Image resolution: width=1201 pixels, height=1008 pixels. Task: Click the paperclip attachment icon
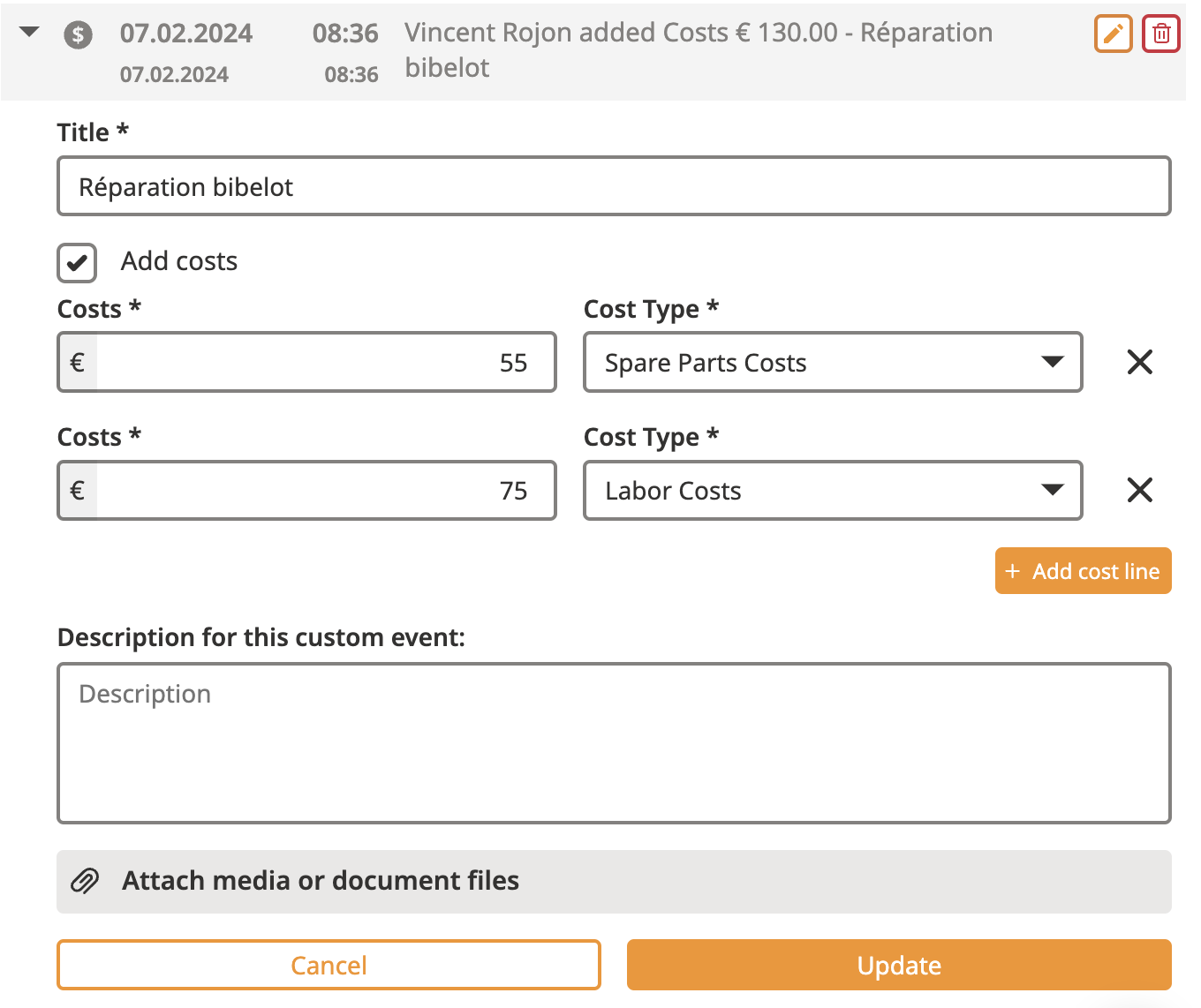pyautogui.click(x=85, y=881)
